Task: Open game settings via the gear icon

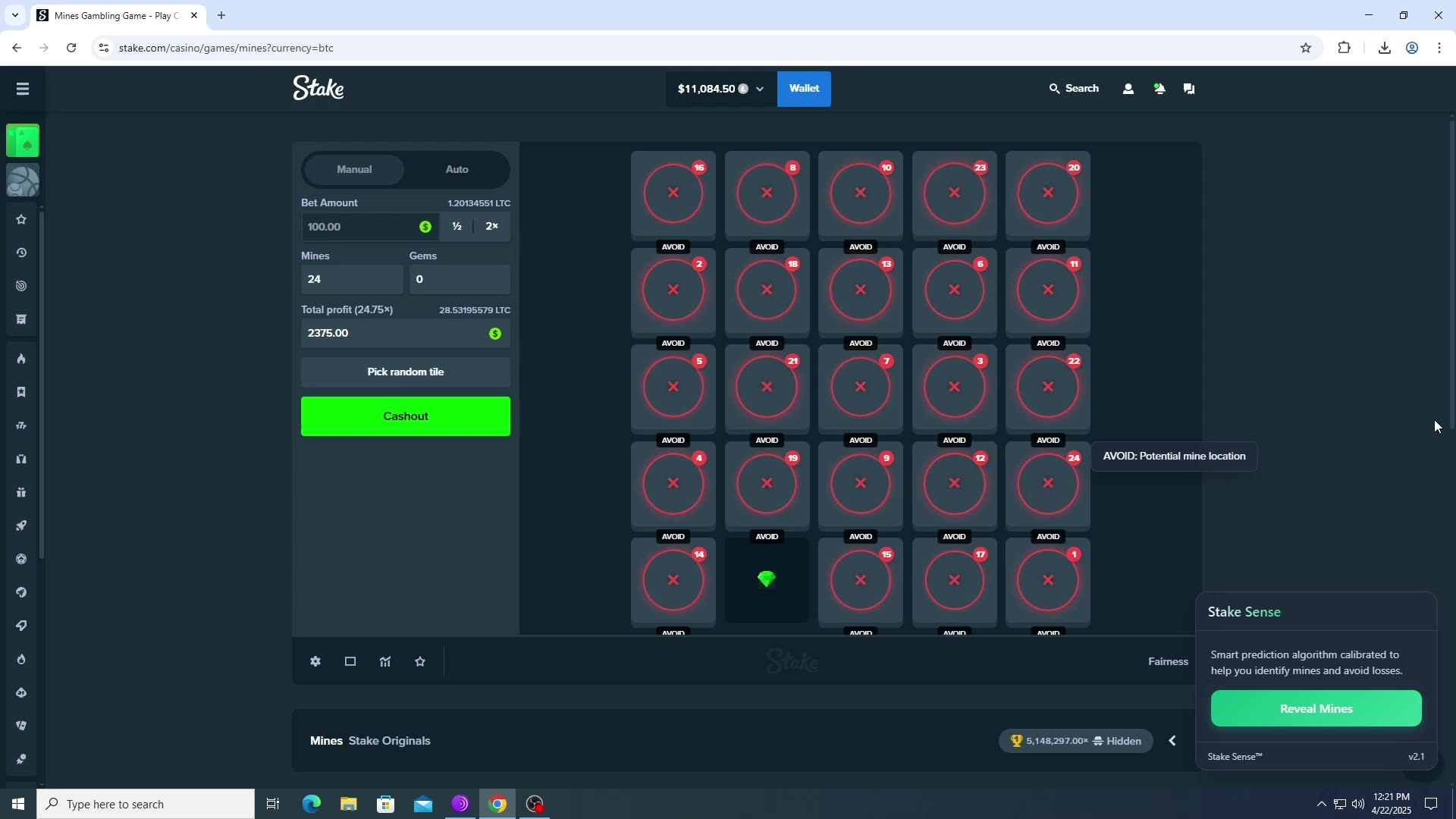Action: pos(315,661)
